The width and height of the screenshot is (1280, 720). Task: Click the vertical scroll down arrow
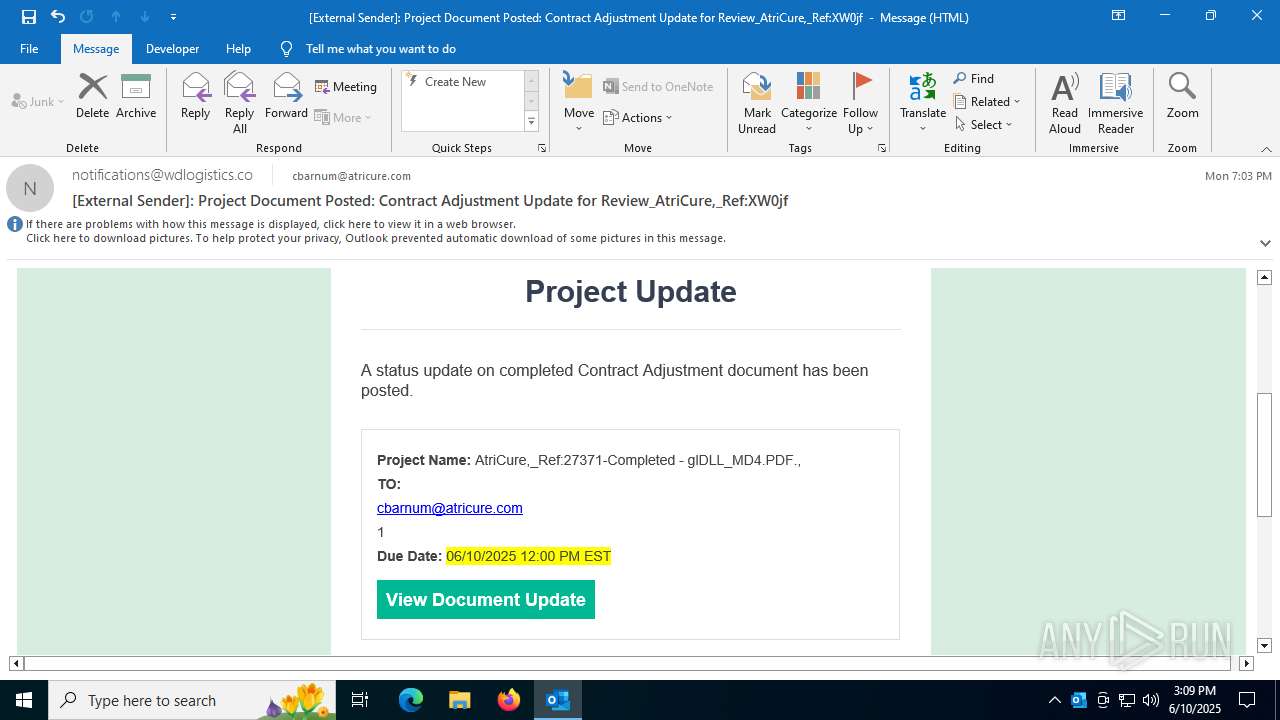1264,646
